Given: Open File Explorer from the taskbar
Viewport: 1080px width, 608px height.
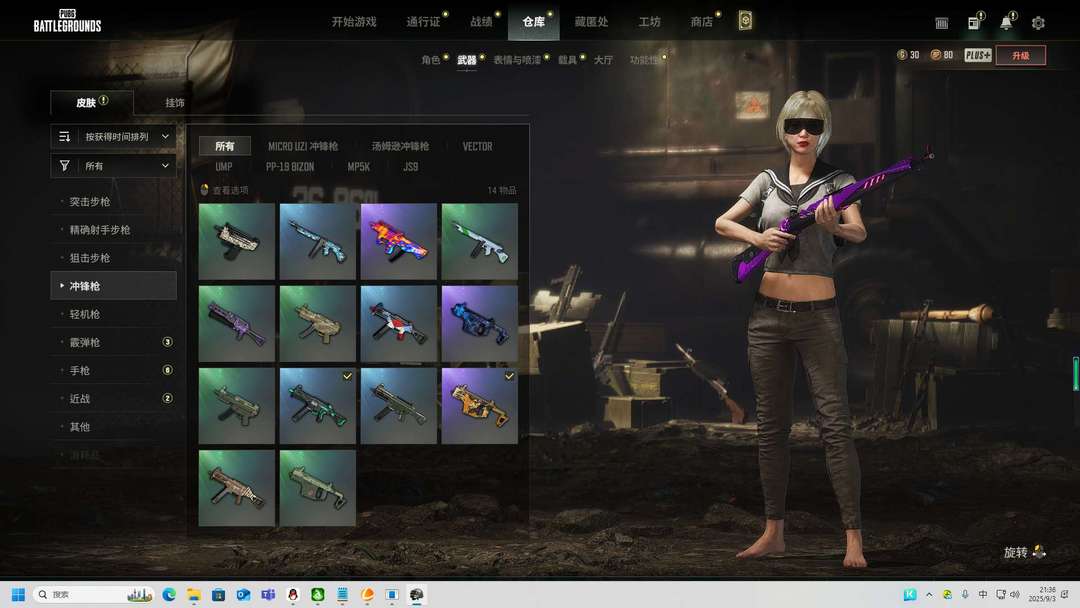Looking at the screenshot, I should [x=194, y=594].
